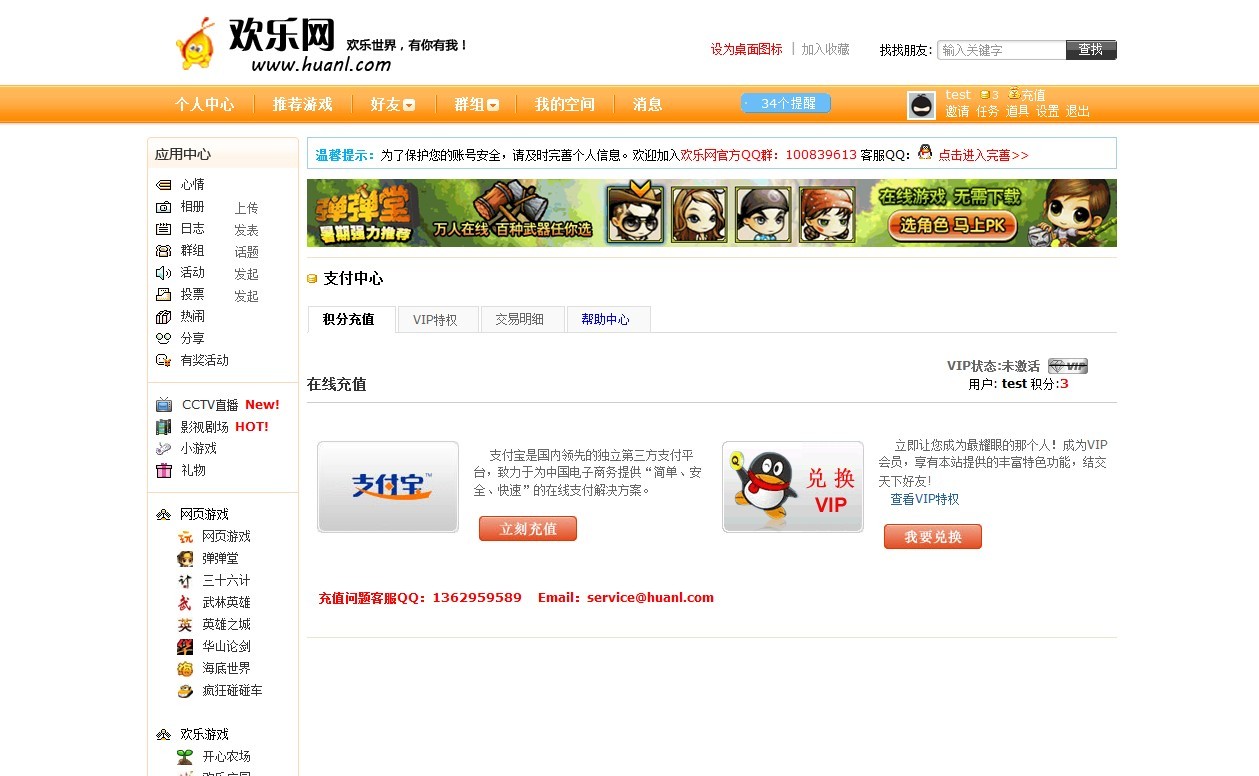Click the 欢乐网 logo mascot
The image size is (1259, 776).
pyautogui.click(x=195, y=44)
